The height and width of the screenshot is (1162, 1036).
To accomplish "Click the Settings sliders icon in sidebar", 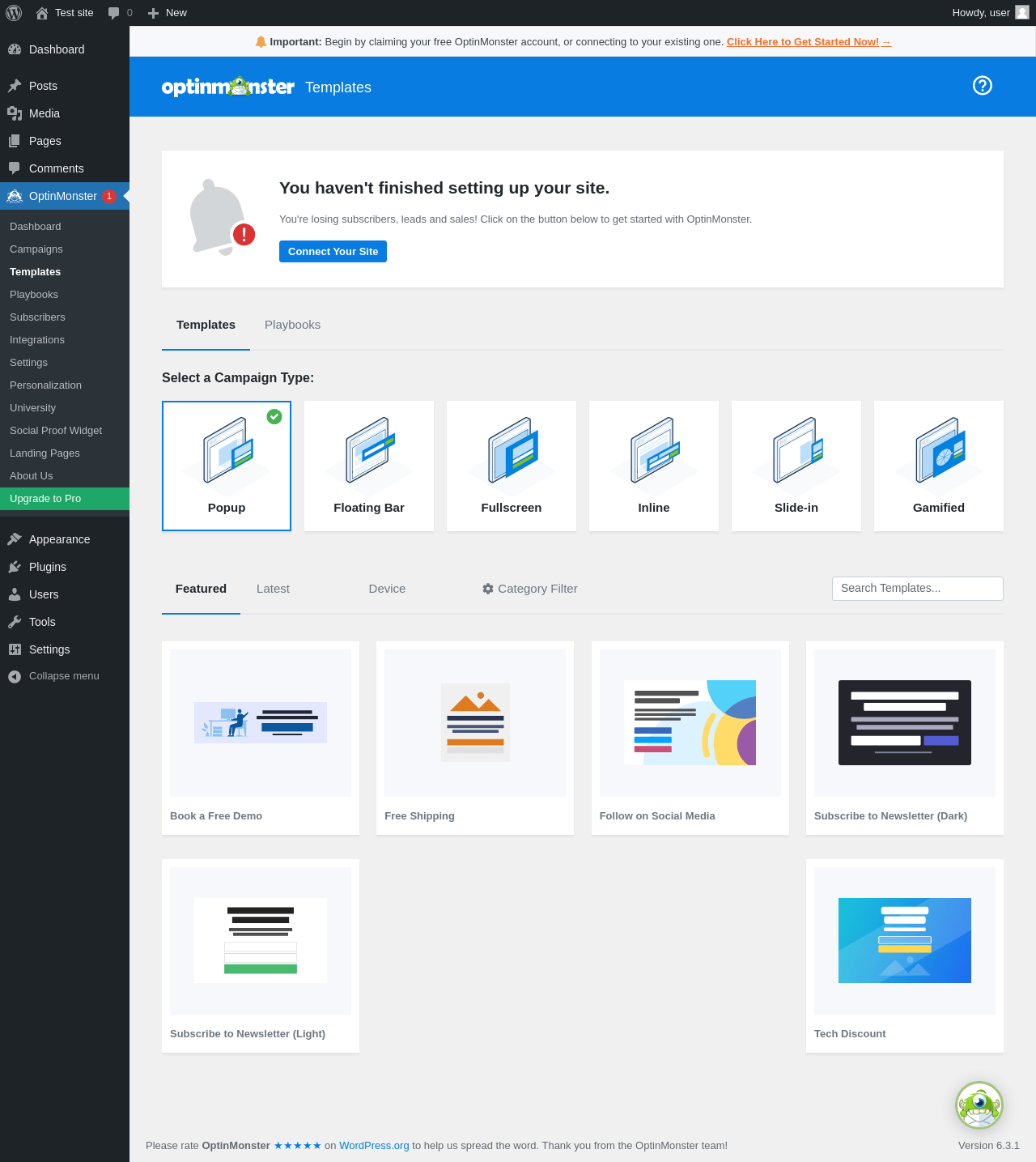I will coord(15,649).
